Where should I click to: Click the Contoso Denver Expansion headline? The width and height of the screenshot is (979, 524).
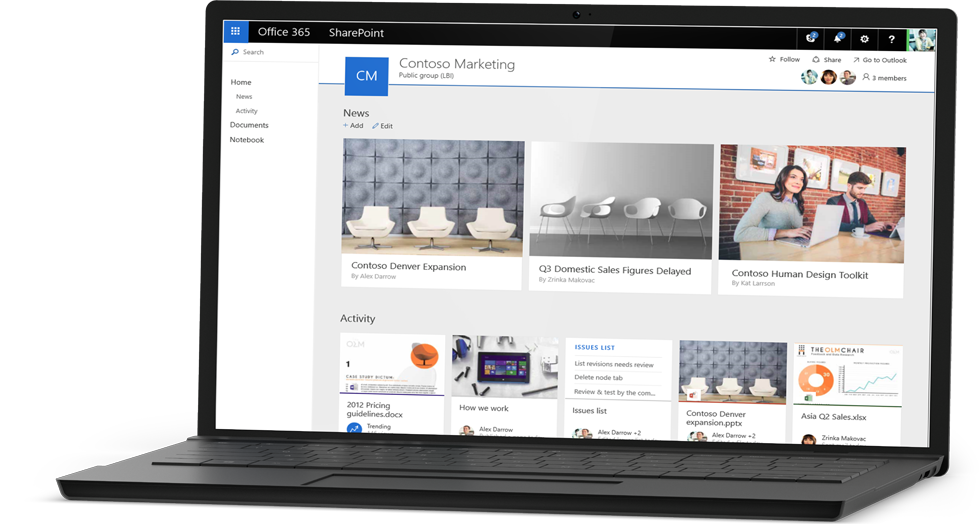(408, 266)
